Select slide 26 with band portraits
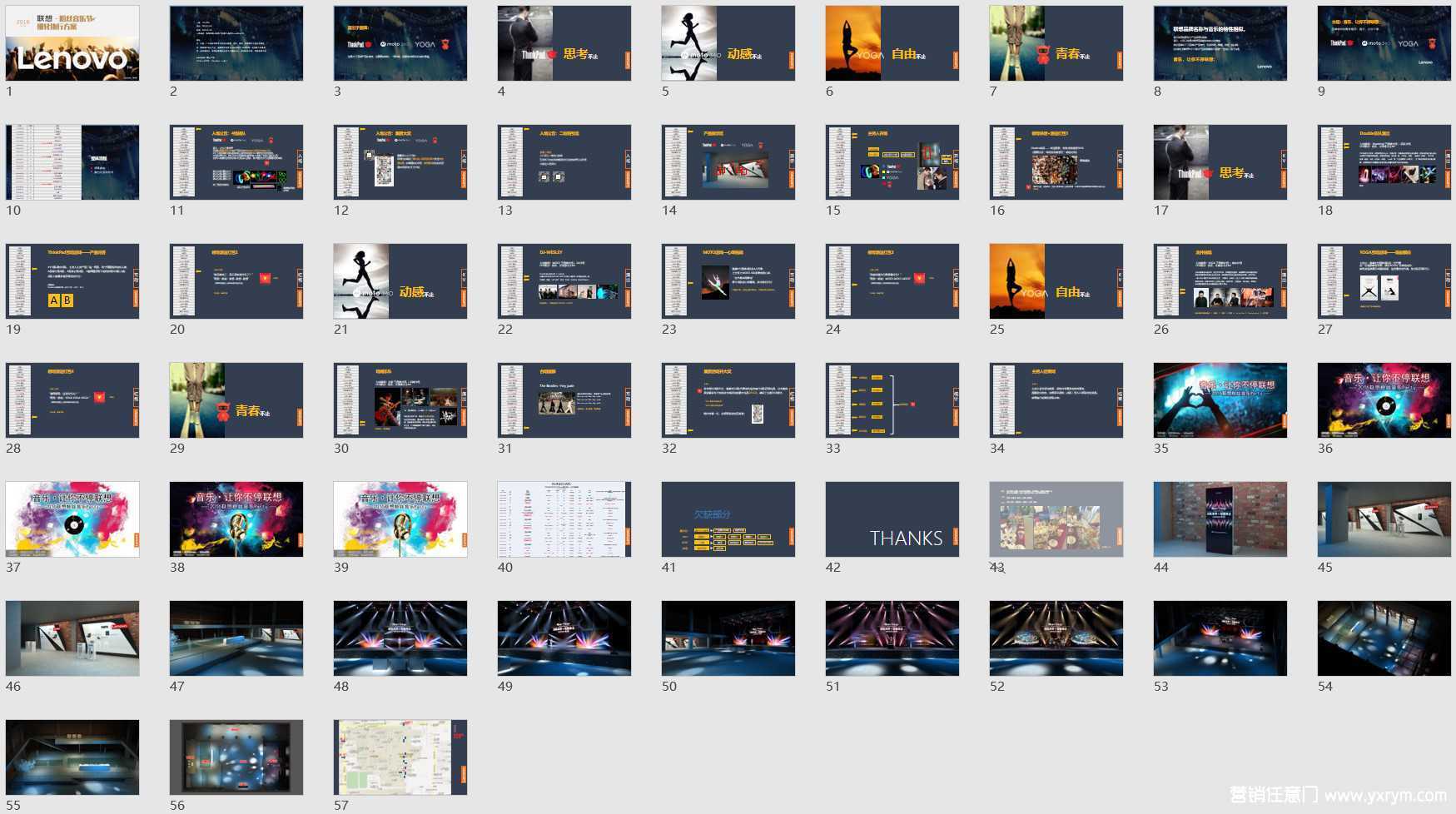1456x814 pixels. pyautogui.click(x=1220, y=281)
